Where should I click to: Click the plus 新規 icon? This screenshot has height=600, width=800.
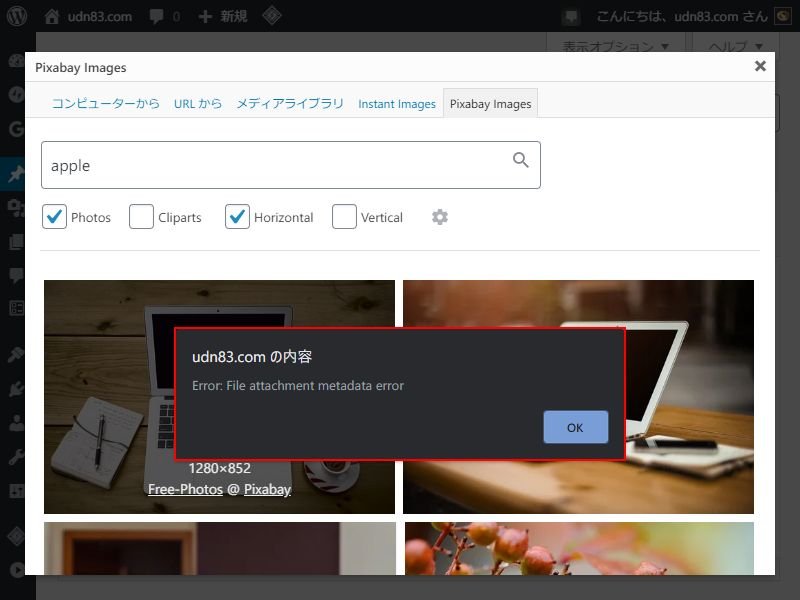[x=205, y=16]
